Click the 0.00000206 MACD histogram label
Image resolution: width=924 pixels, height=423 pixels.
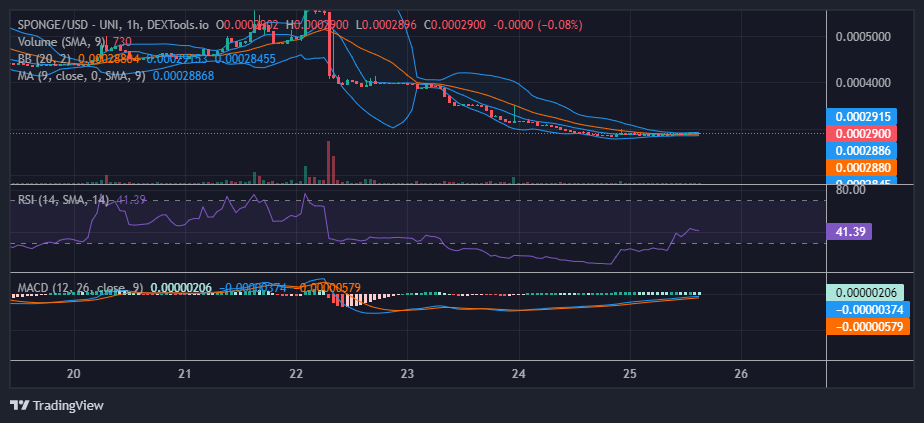(x=866, y=292)
